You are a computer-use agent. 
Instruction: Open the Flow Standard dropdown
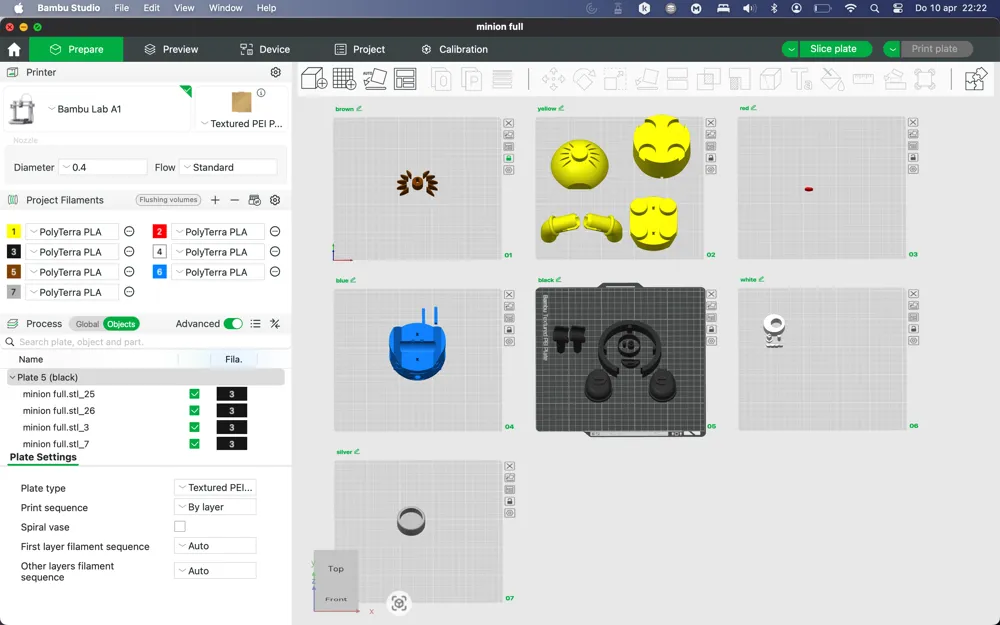[x=228, y=167]
